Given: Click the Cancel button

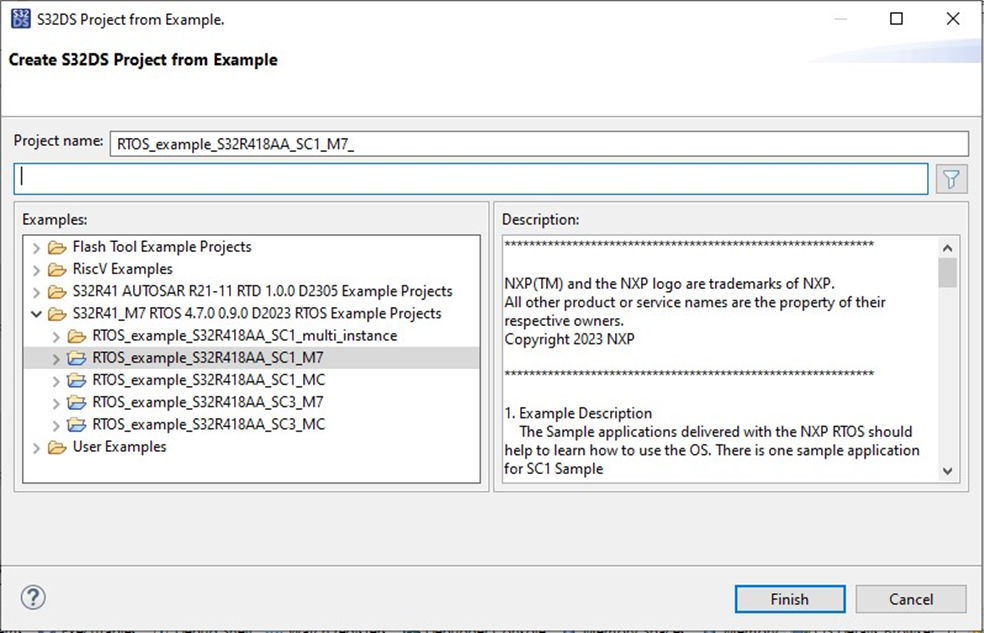Looking at the screenshot, I should [910, 598].
